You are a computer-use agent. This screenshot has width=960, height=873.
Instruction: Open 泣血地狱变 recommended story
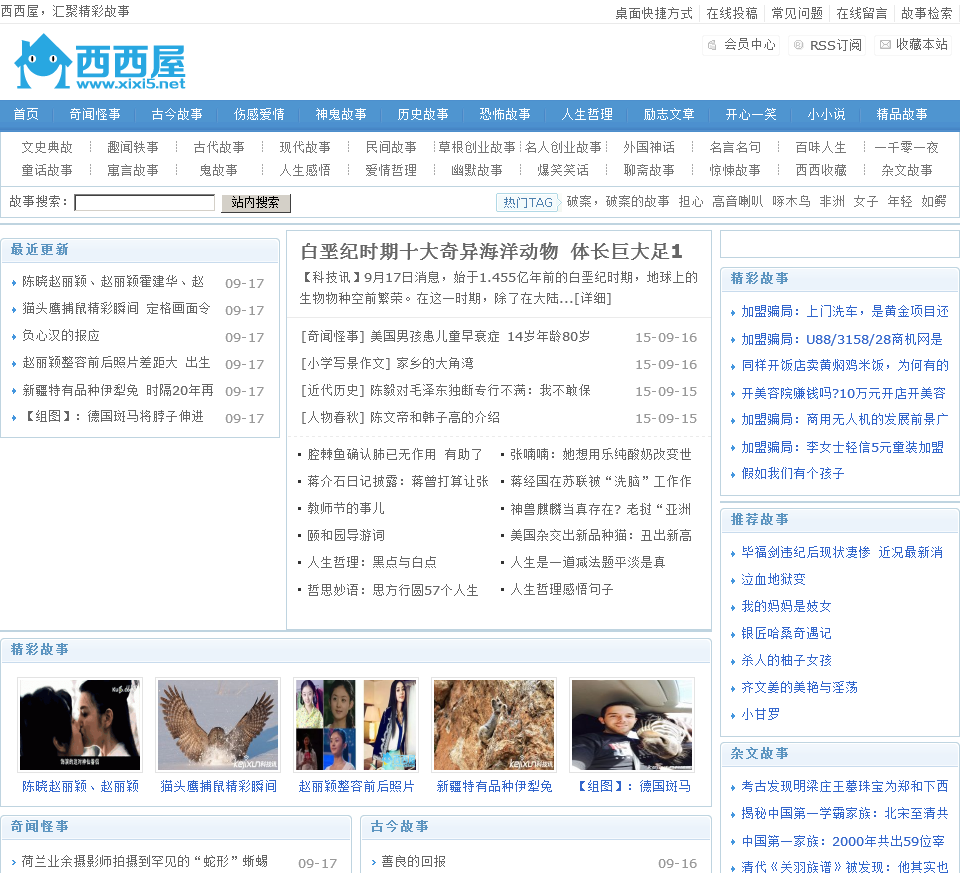click(x=773, y=579)
